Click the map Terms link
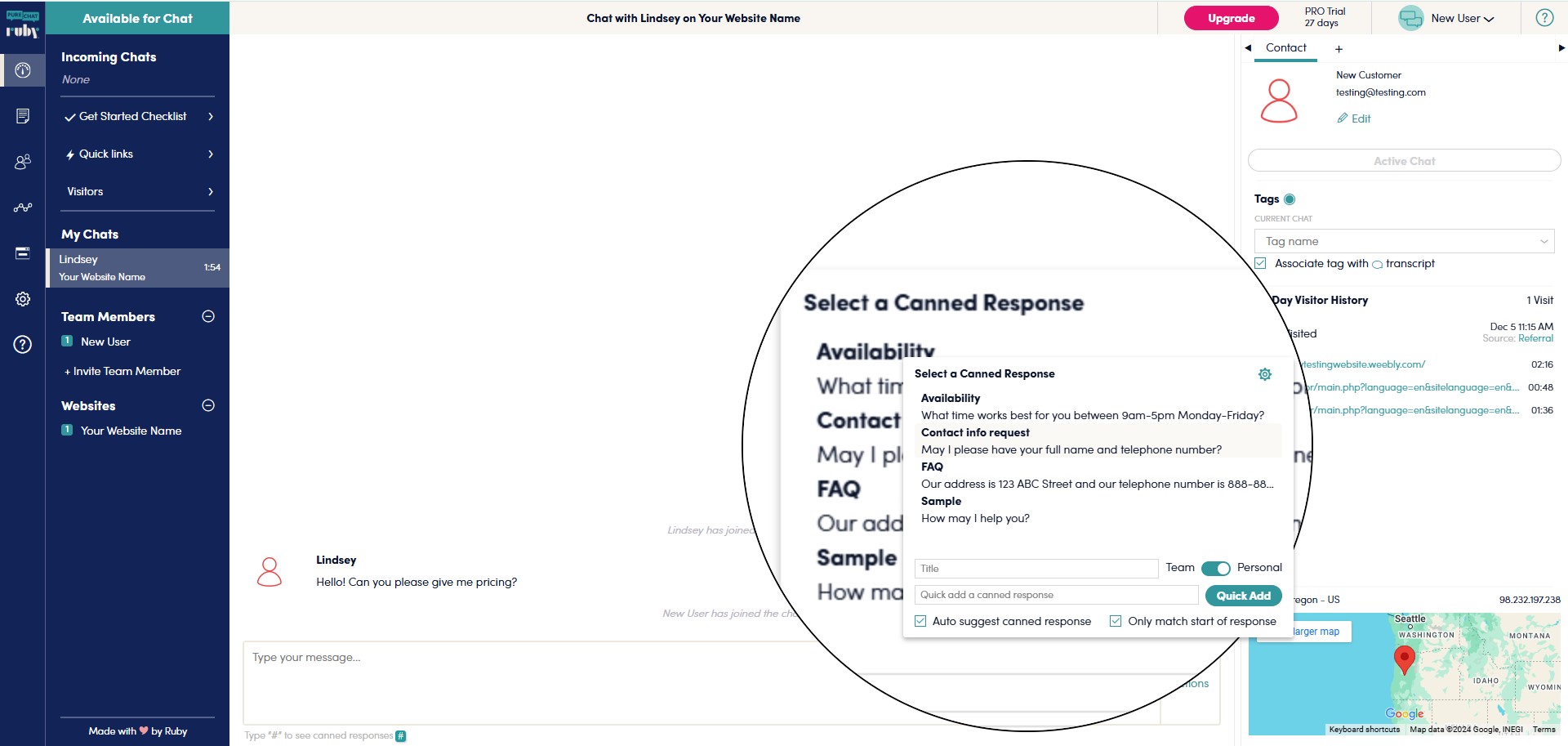This screenshot has width=1568, height=746. click(1543, 730)
